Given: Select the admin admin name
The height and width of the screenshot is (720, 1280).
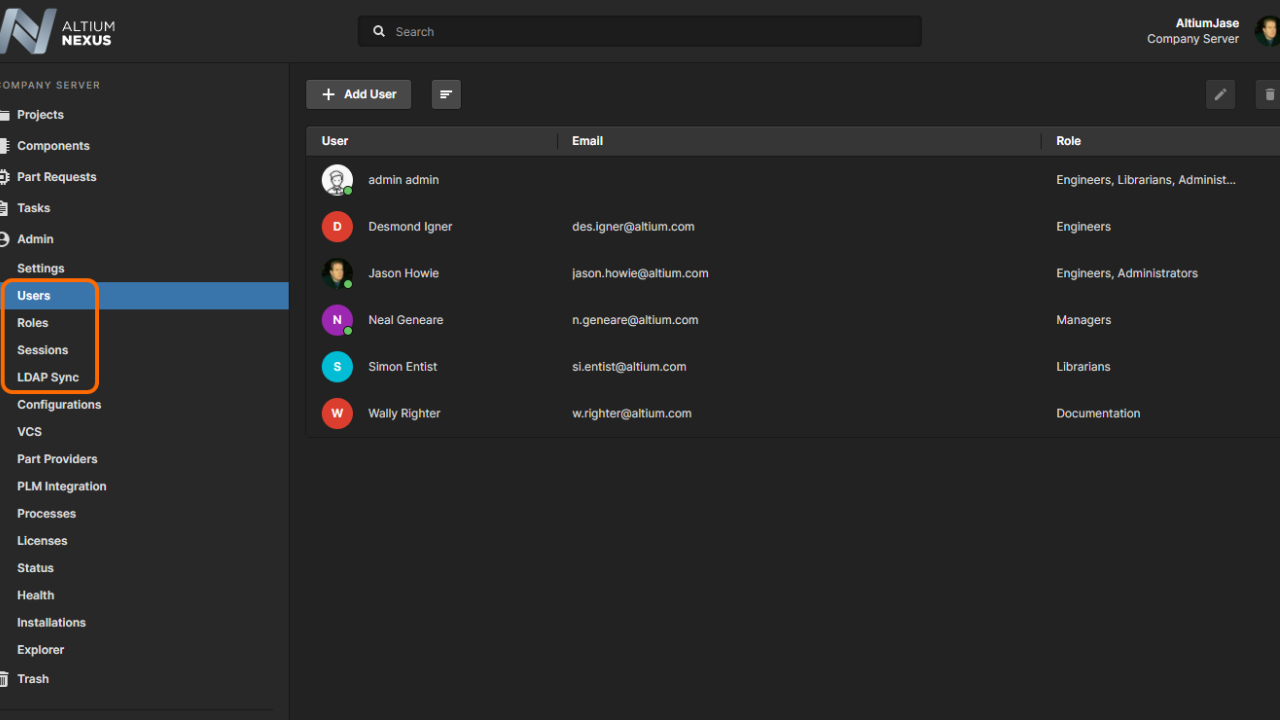Looking at the screenshot, I should [x=403, y=180].
